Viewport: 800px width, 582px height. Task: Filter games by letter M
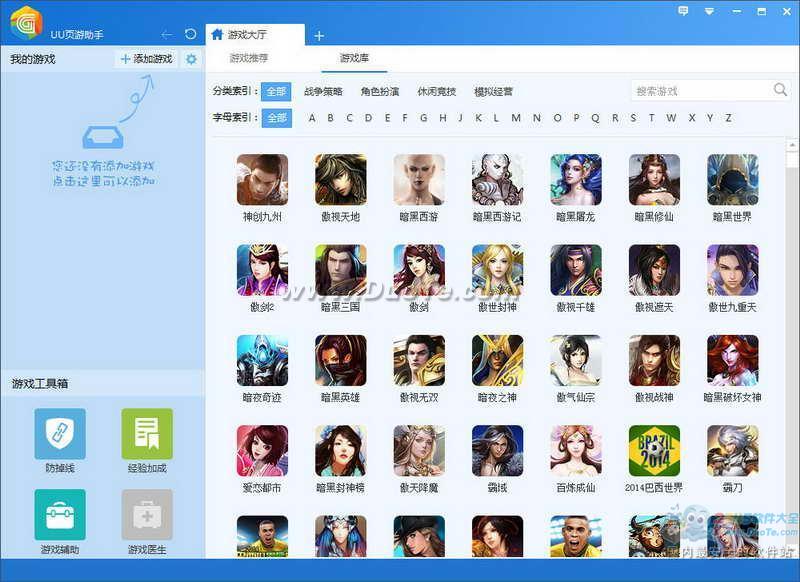[x=516, y=118]
